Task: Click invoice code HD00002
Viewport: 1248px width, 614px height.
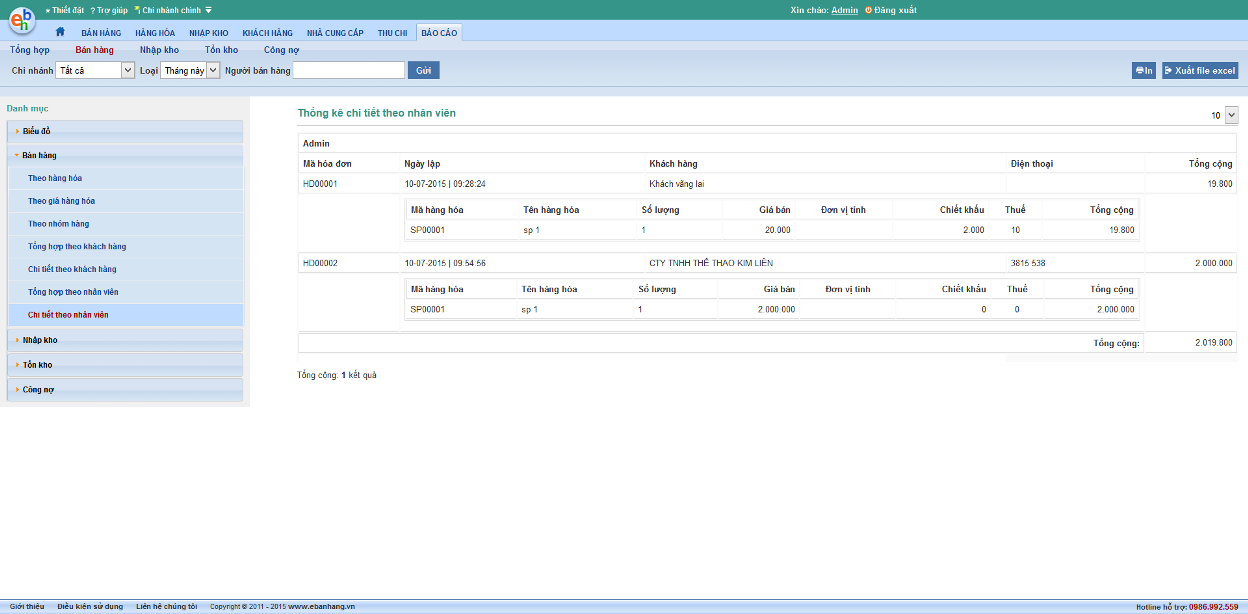Action: click(x=320, y=263)
